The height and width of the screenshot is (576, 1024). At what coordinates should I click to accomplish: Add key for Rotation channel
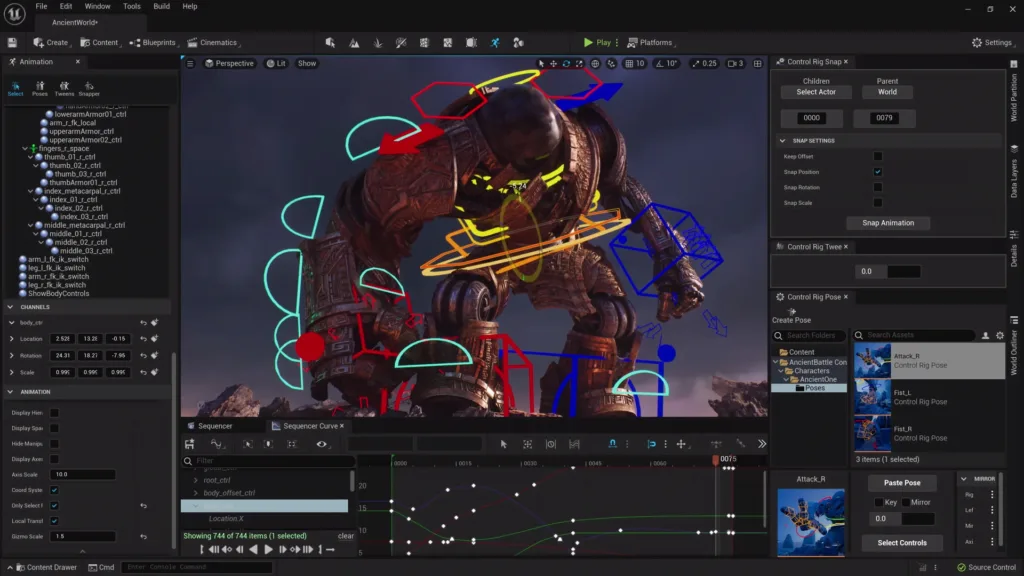click(155, 355)
